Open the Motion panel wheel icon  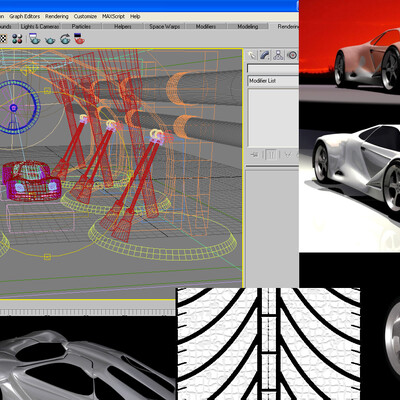(292, 55)
